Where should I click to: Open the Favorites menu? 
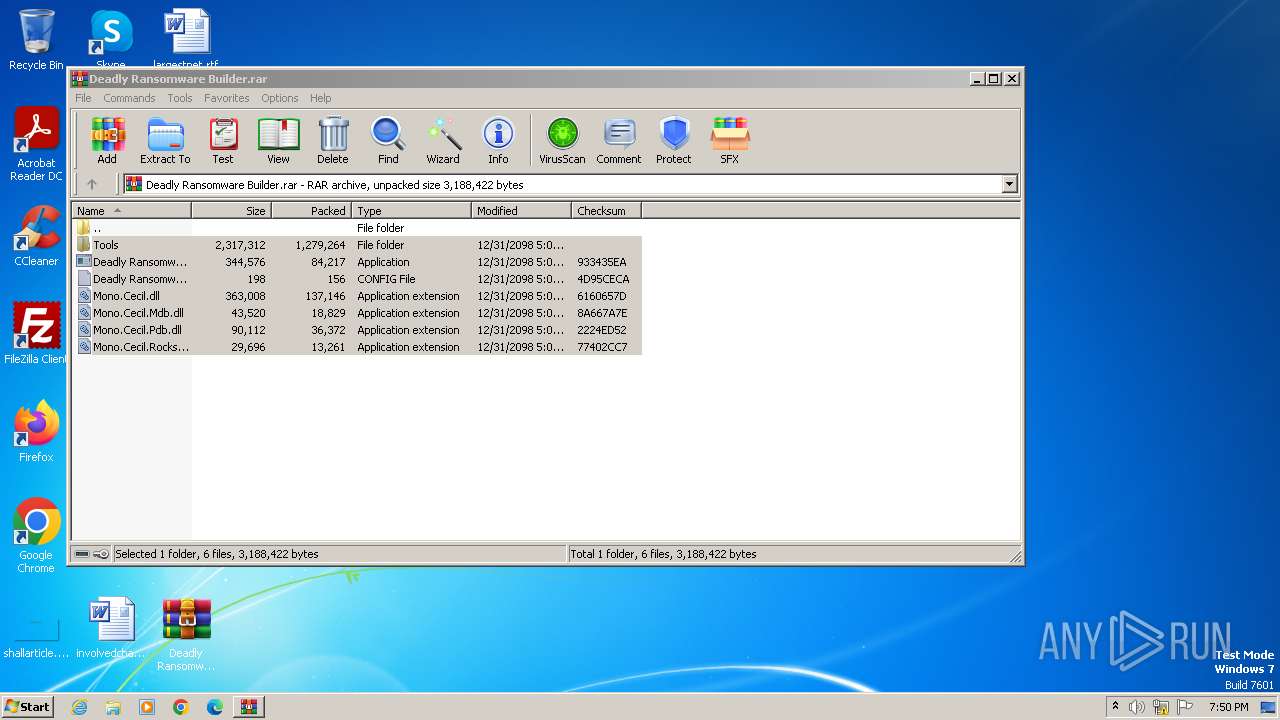(227, 98)
